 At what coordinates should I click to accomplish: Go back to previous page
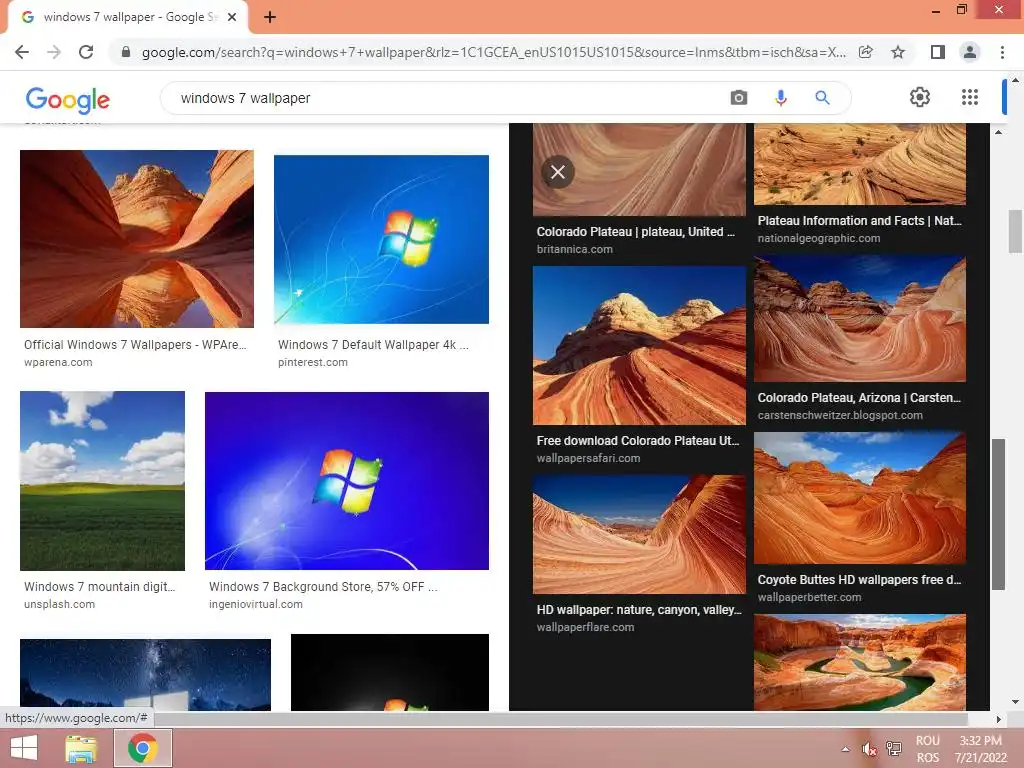click(x=22, y=52)
